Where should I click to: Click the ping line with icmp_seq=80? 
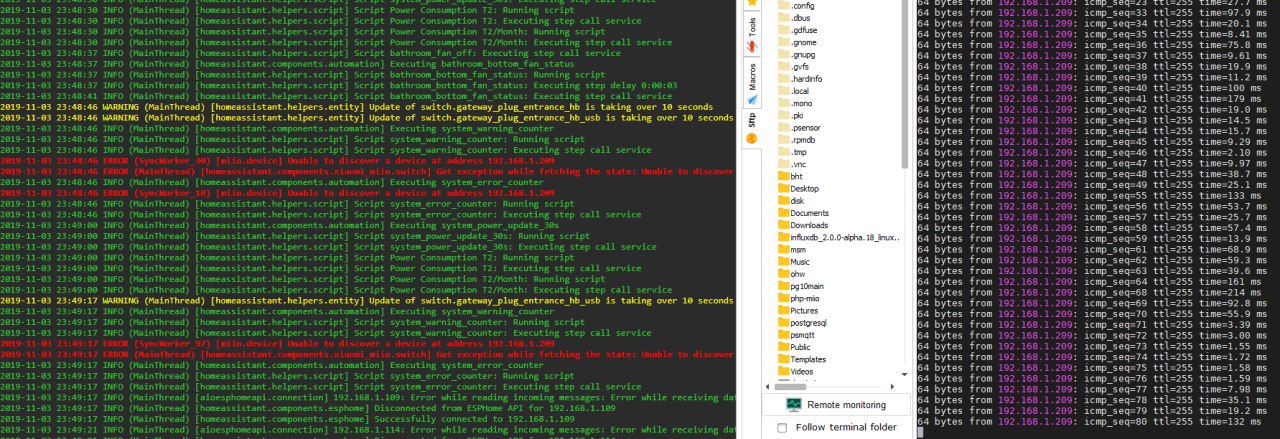point(1091,421)
